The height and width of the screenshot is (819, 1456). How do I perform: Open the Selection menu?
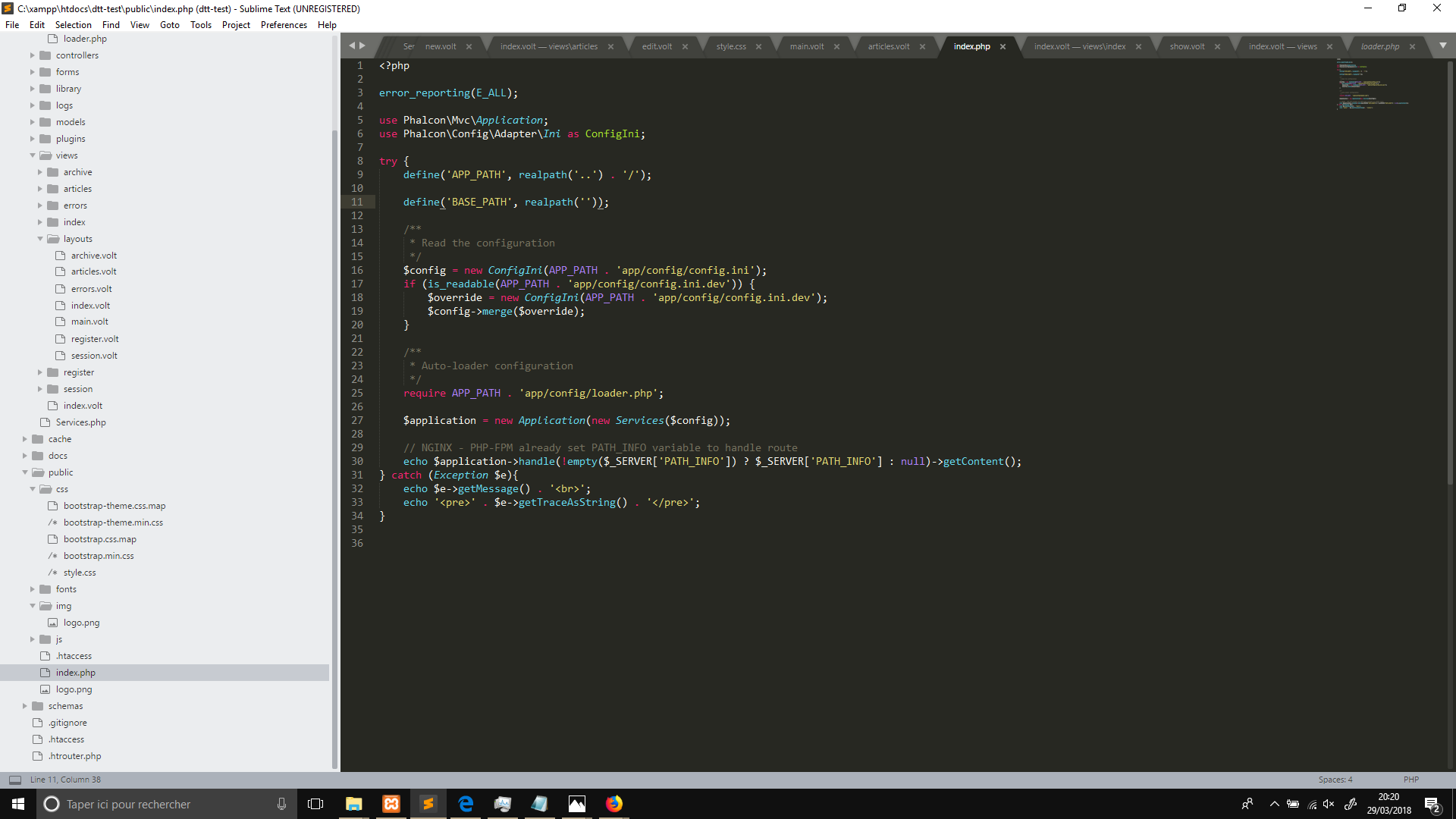click(x=73, y=25)
